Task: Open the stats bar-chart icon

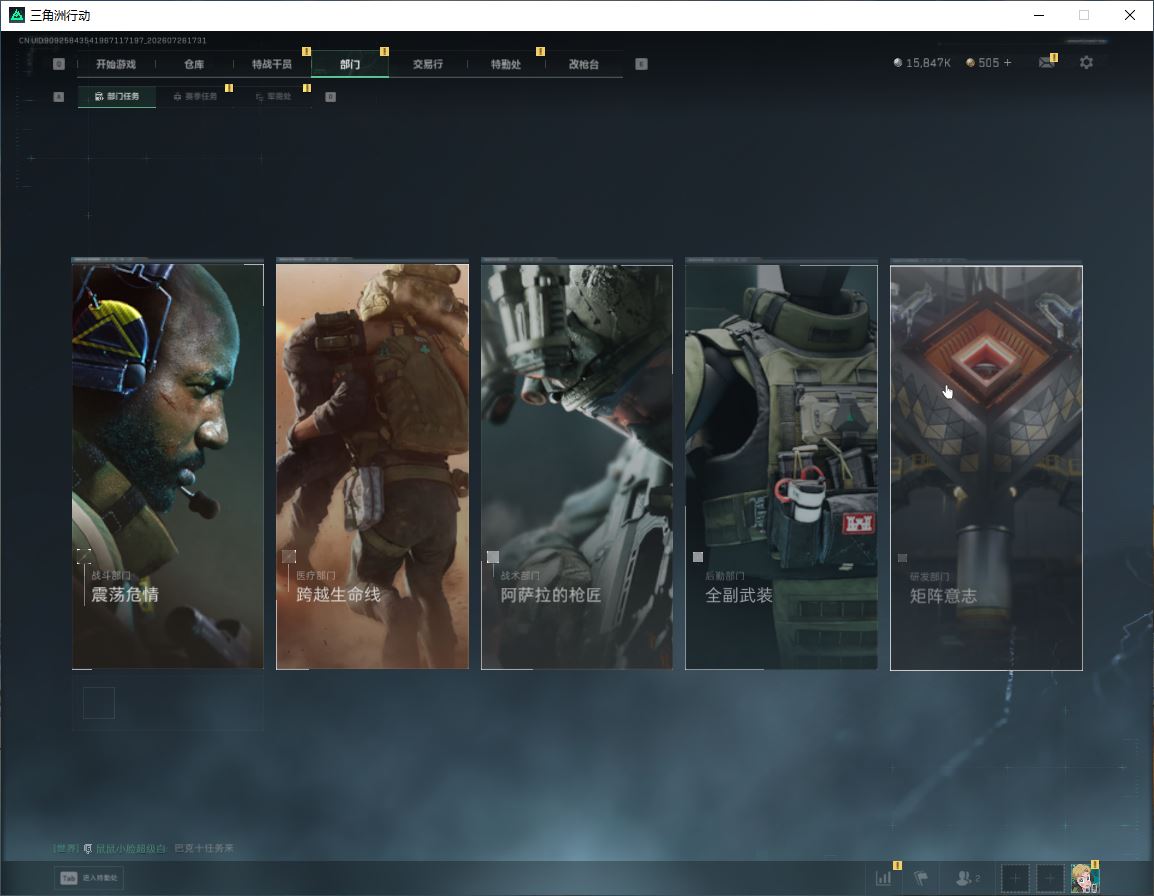Action: click(883, 878)
